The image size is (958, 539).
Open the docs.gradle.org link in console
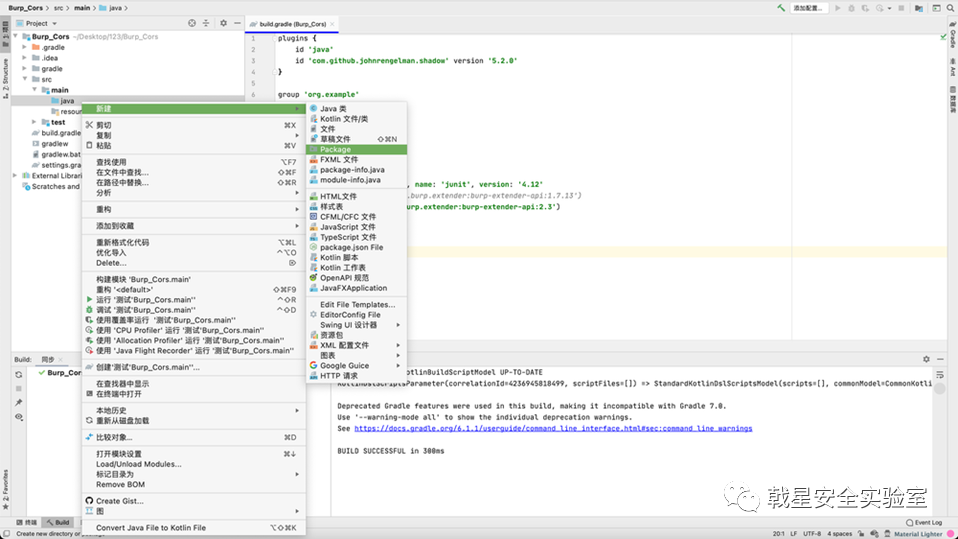553,428
